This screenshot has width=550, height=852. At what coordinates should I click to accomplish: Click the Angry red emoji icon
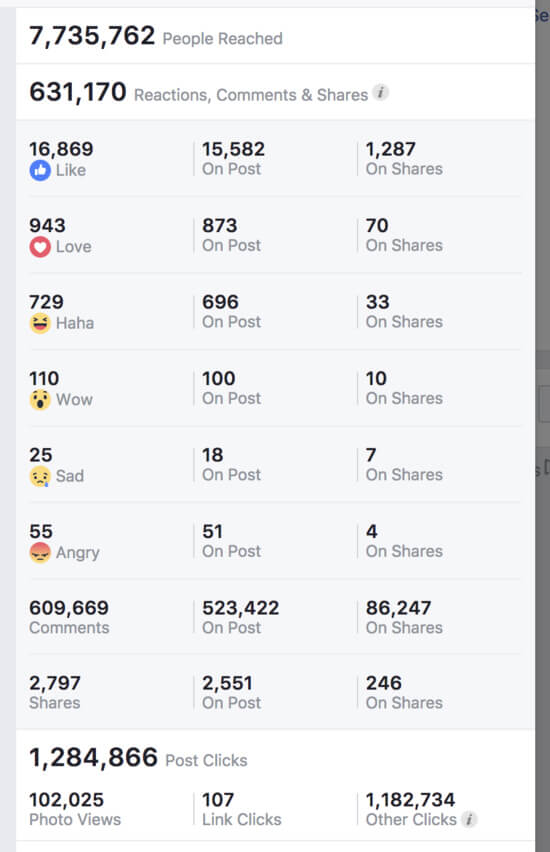(40, 553)
